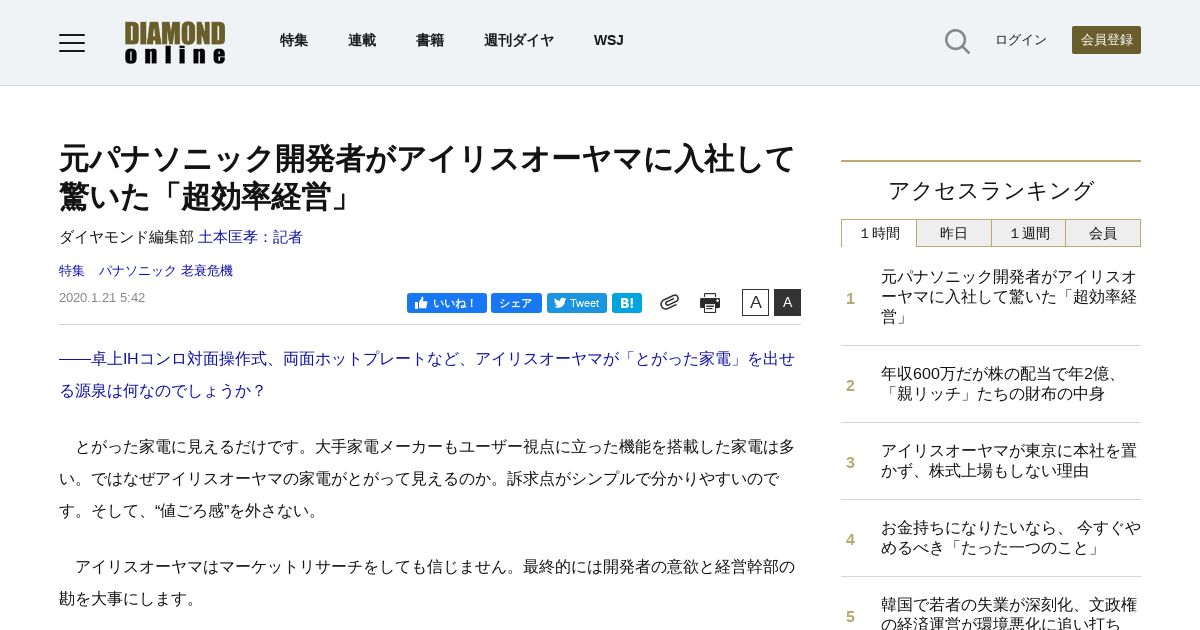The height and width of the screenshot is (630, 1200).
Task: Open the WSJ navigation item
Action: 609,41
